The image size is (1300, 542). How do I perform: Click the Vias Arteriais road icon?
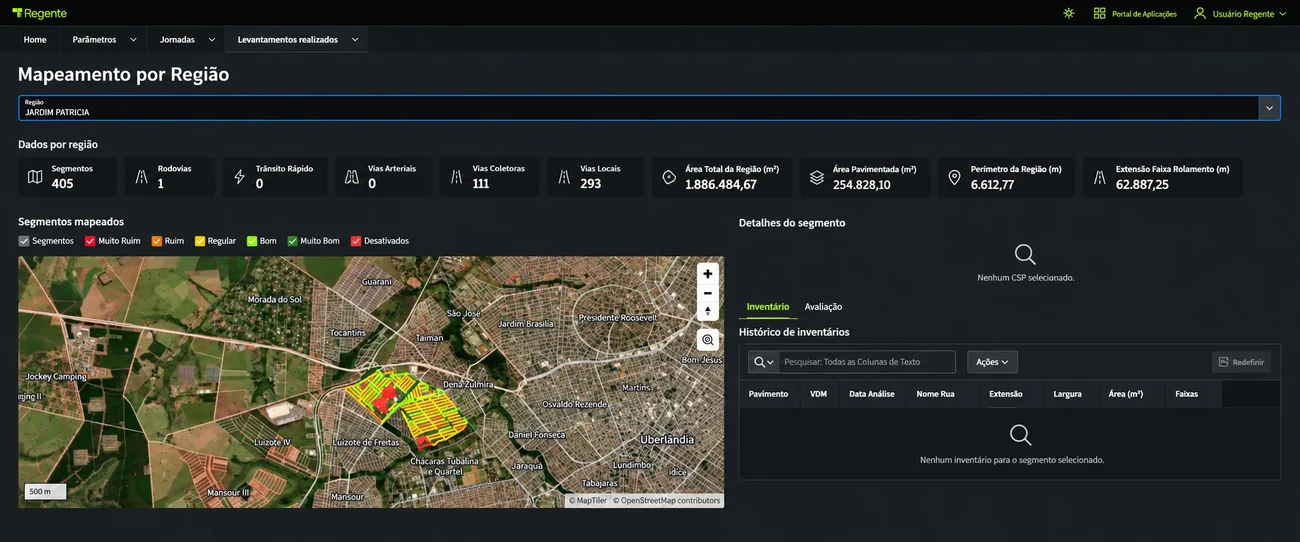click(352, 177)
